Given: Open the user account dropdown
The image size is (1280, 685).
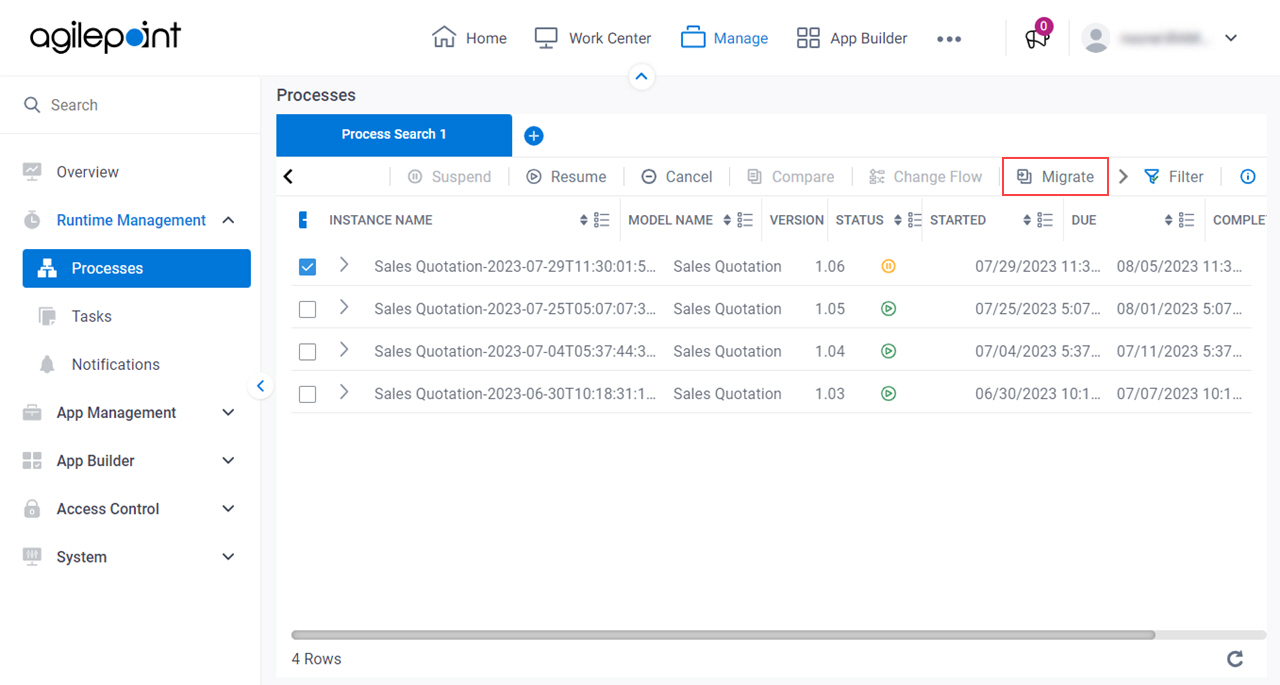Looking at the screenshot, I should (x=1231, y=38).
